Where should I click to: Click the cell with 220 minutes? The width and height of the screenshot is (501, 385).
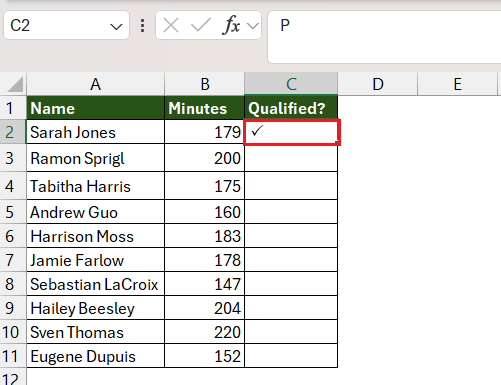coord(205,332)
